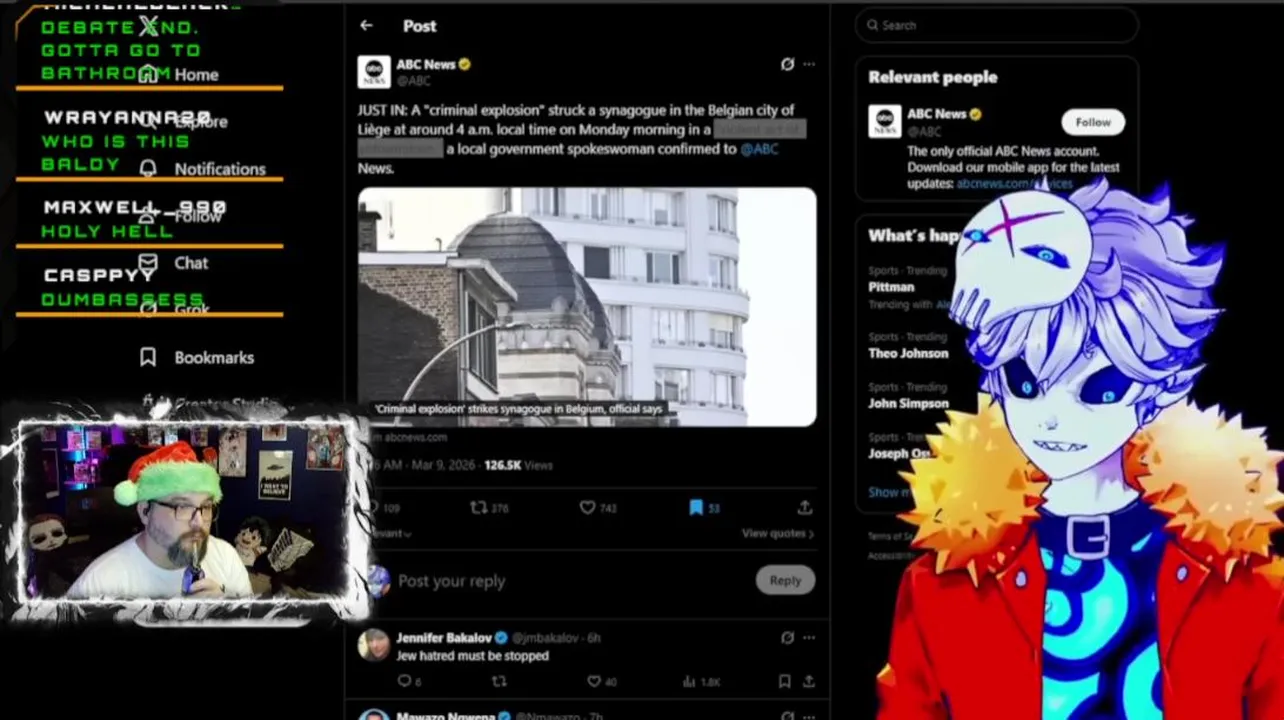Open abcnews.com link in bio

coord(1013,184)
